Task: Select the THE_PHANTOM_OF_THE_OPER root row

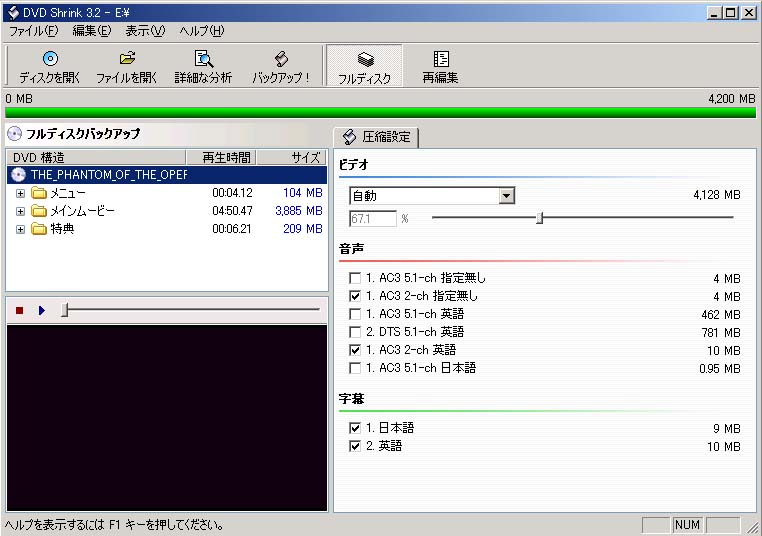Action: click(x=167, y=175)
